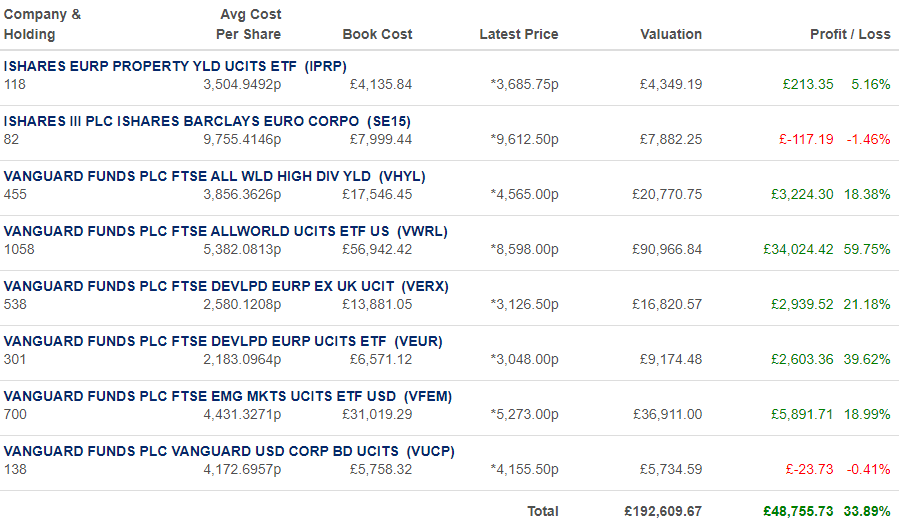Click the Avg Cost Per Share column header

(x=248, y=24)
